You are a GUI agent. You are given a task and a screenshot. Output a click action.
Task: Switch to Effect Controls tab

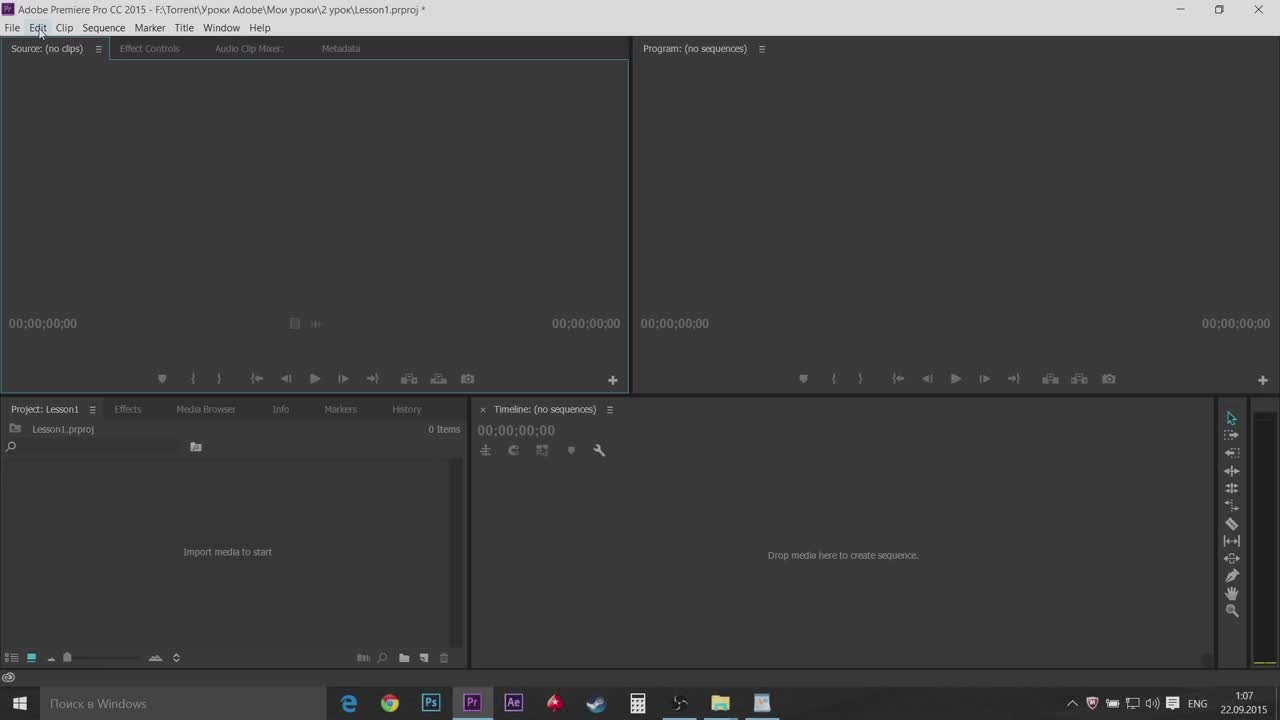150,49
